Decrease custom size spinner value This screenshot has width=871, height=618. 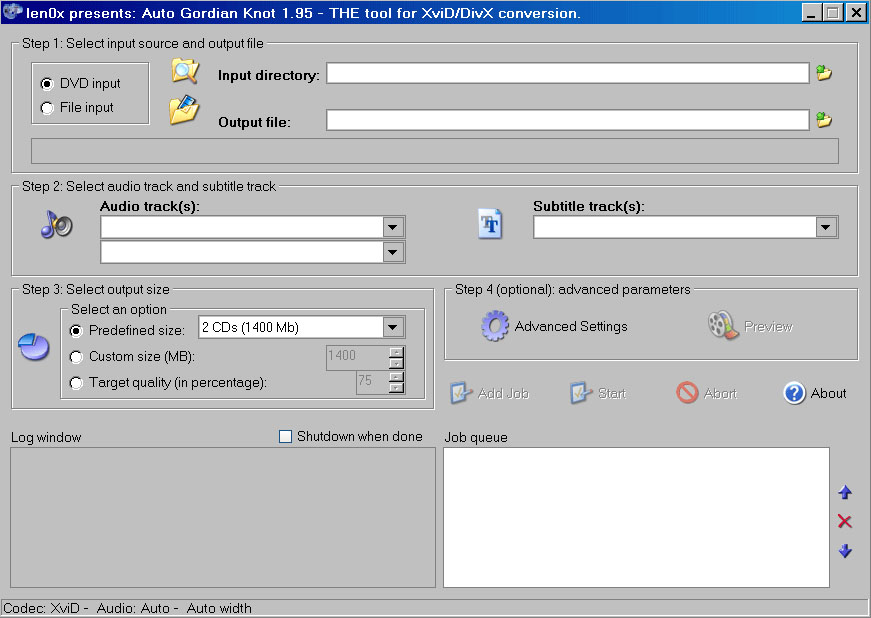coord(397,363)
